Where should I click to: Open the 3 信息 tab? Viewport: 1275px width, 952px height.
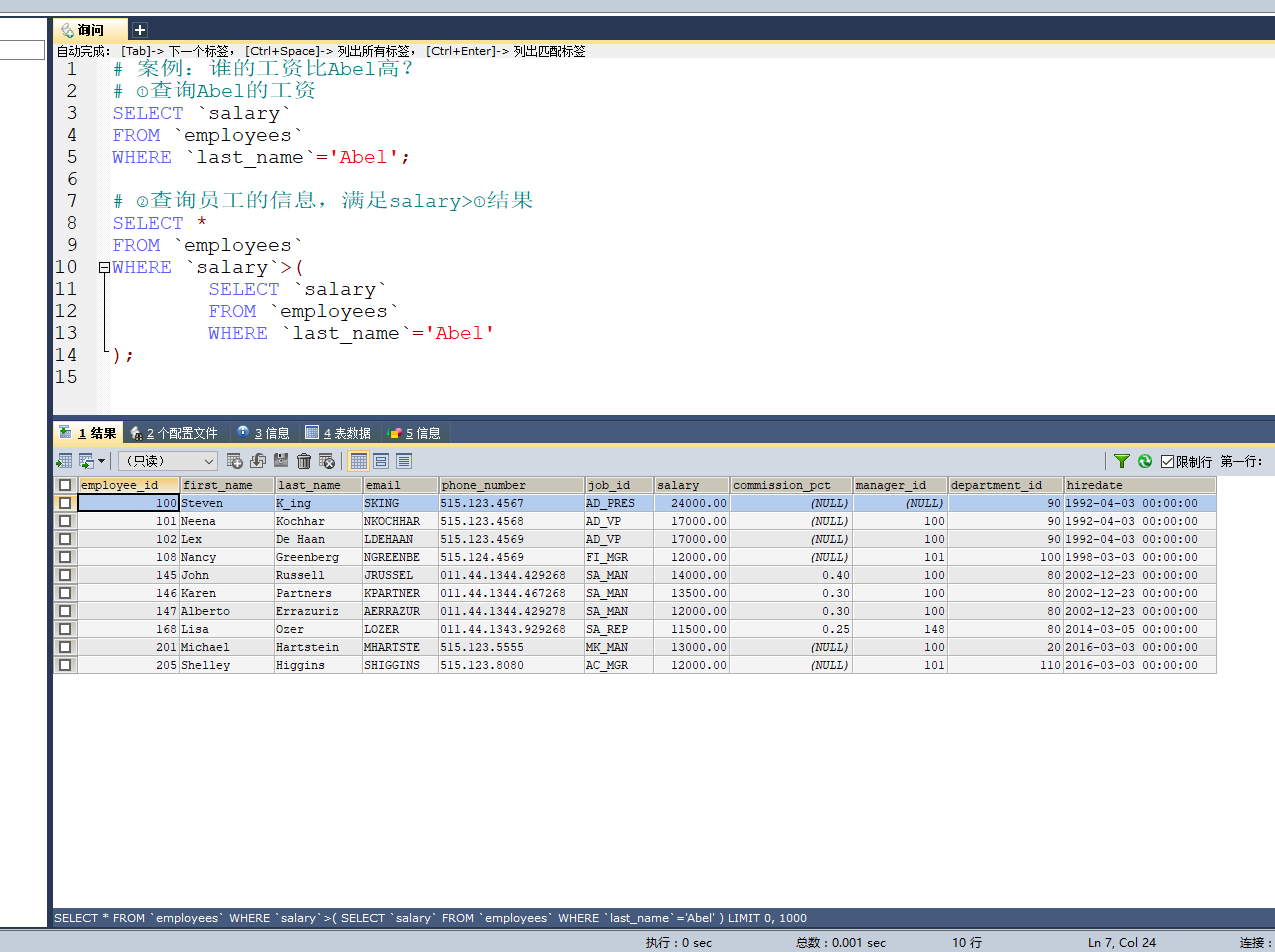click(264, 433)
